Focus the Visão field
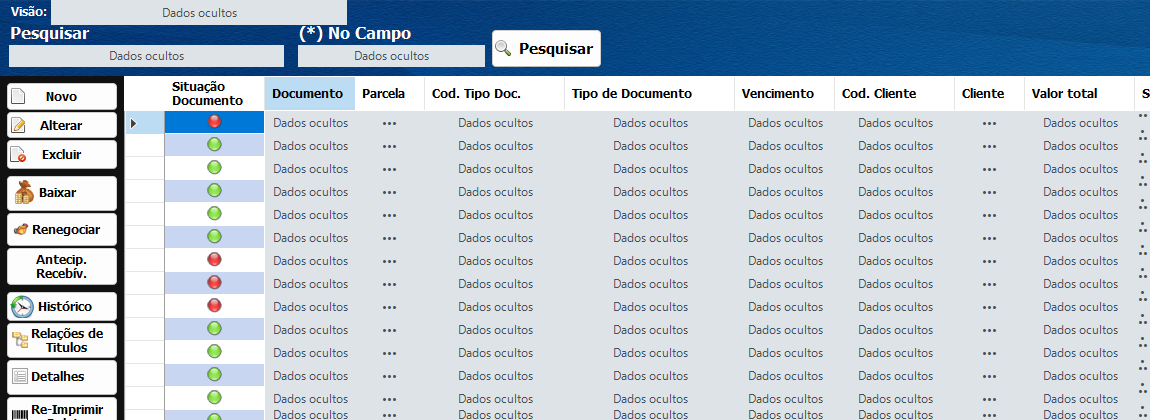1150x420 pixels. [x=199, y=12]
